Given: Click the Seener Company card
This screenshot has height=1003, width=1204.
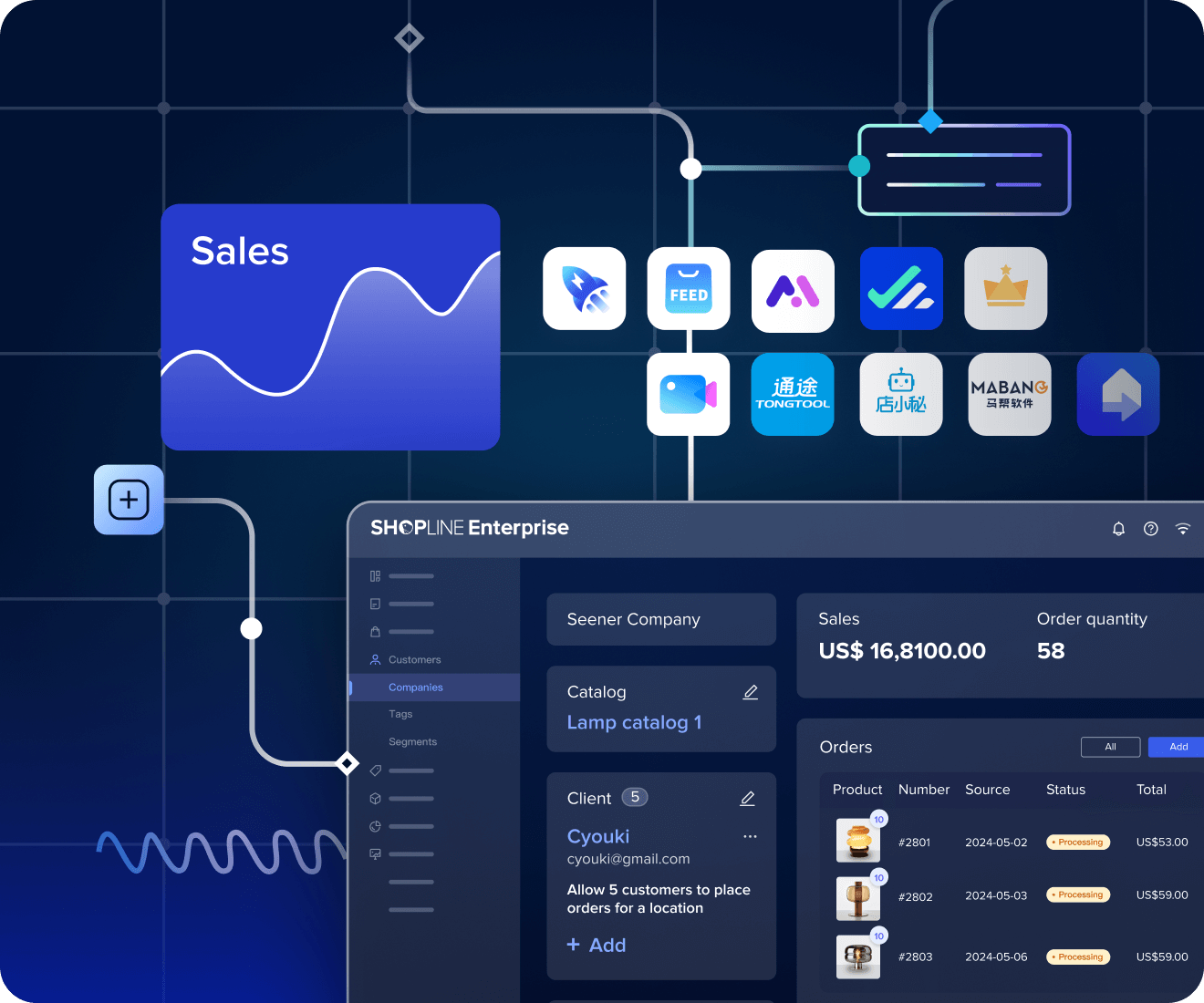Looking at the screenshot, I should click(x=661, y=620).
